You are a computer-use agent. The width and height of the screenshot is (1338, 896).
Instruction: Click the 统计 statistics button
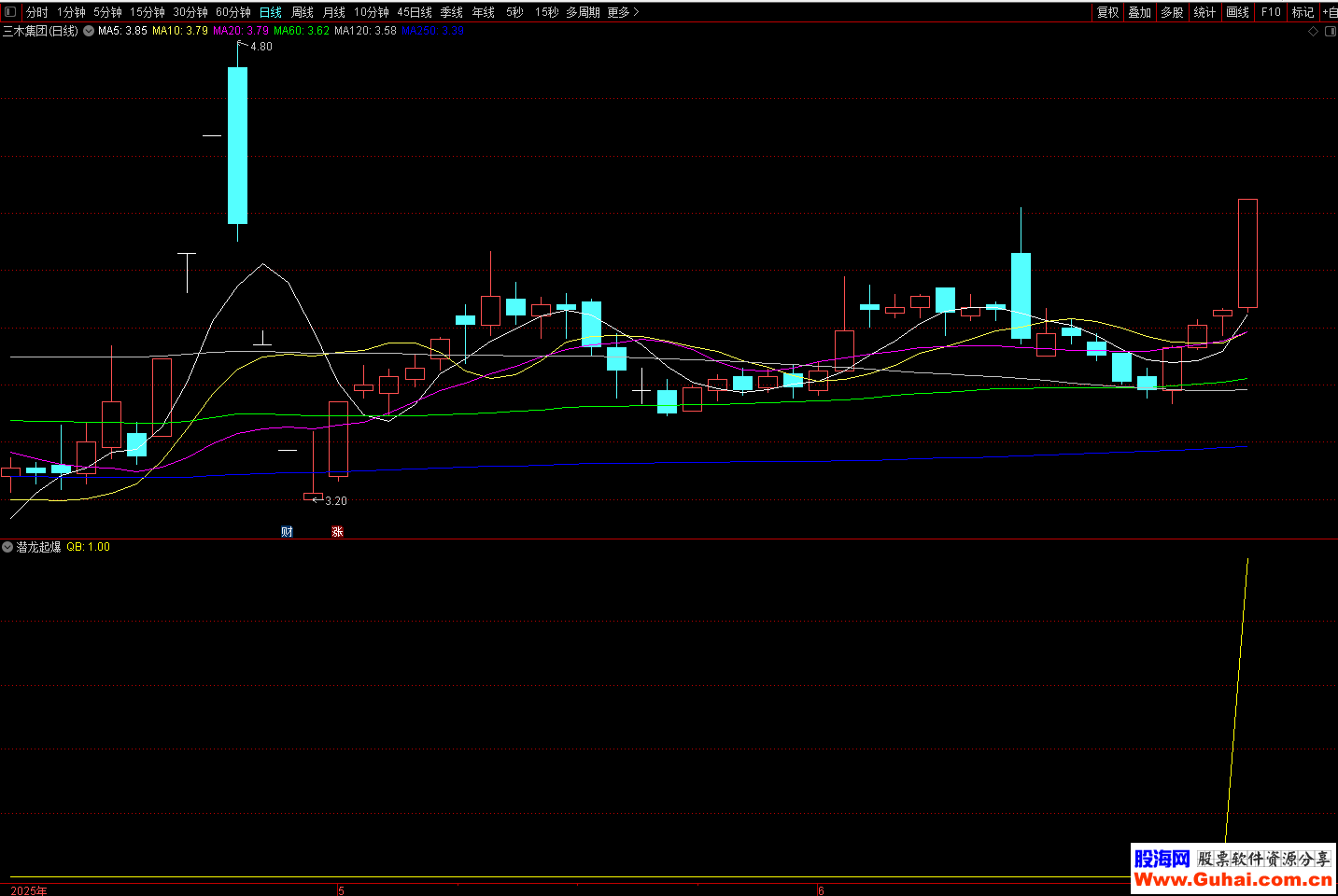pyautogui.click(x=1205, y=12)
